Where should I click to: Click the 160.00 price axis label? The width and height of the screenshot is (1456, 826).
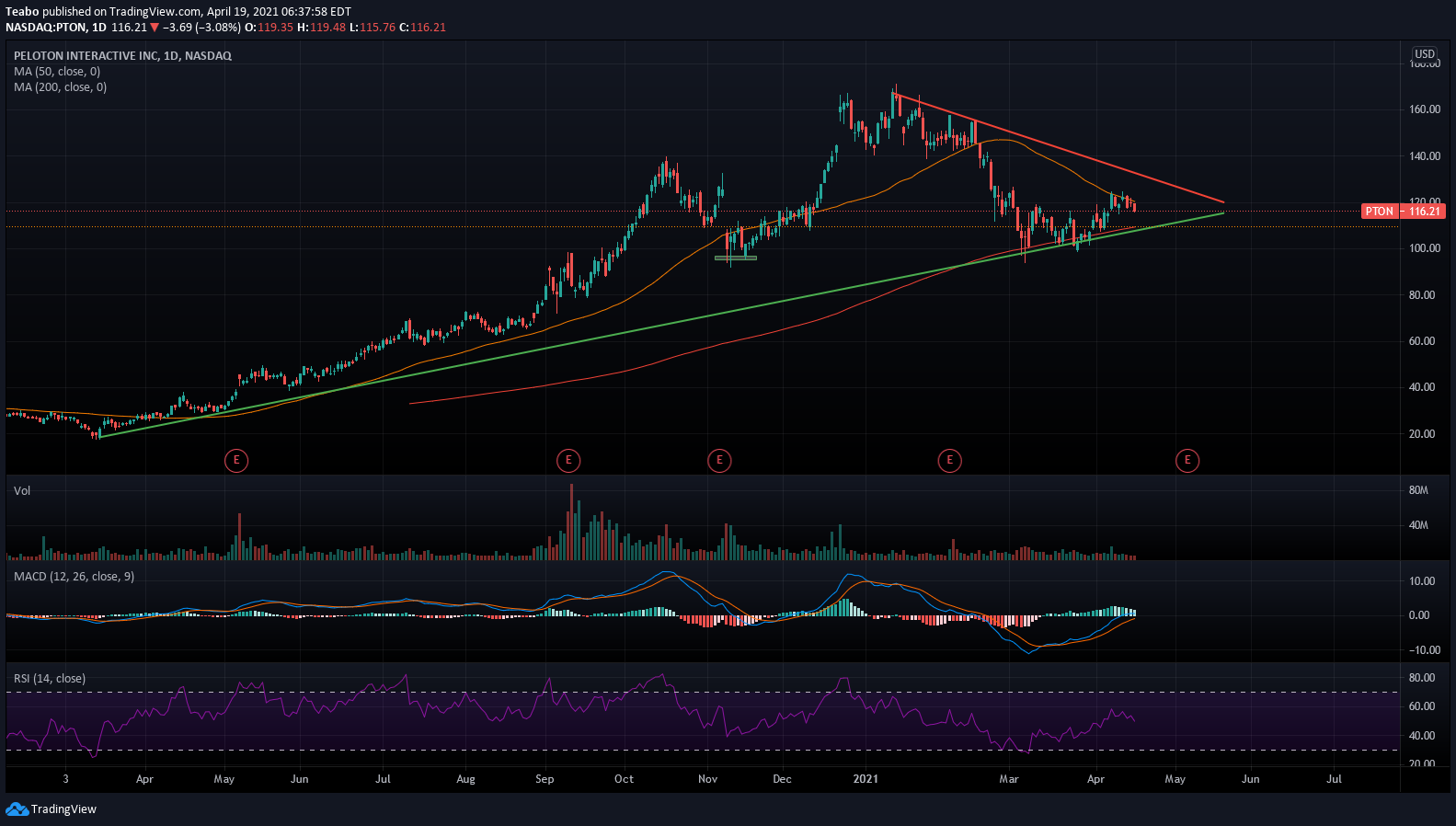point(1425,109)
